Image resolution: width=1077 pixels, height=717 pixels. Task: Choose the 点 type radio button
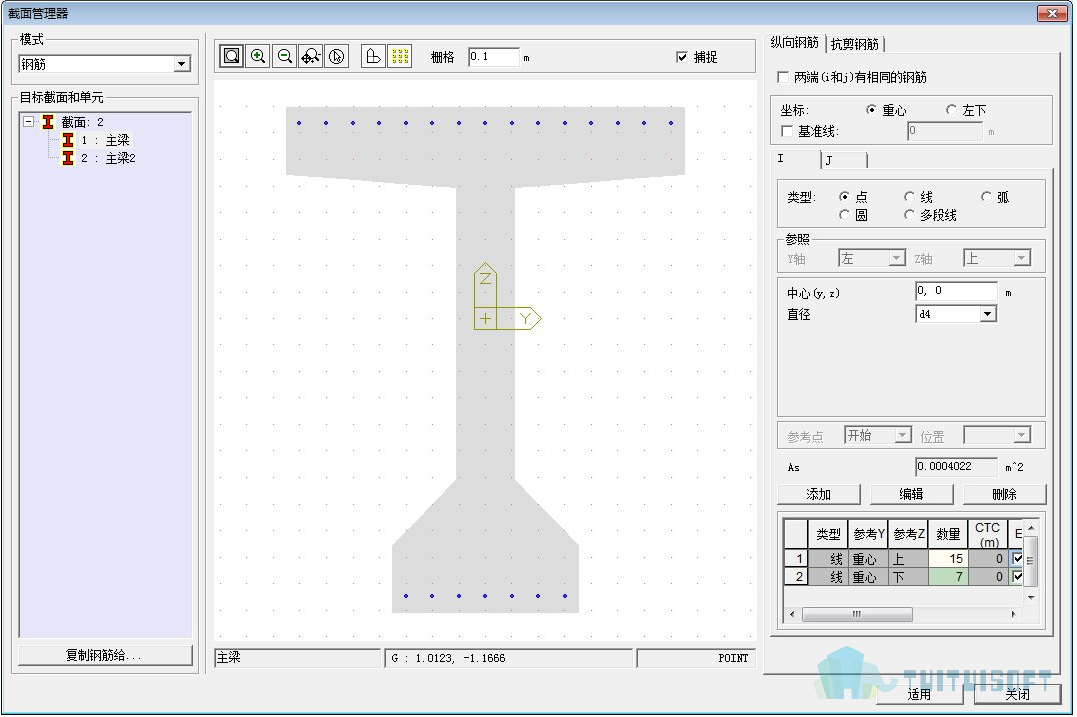coord(844,196)
